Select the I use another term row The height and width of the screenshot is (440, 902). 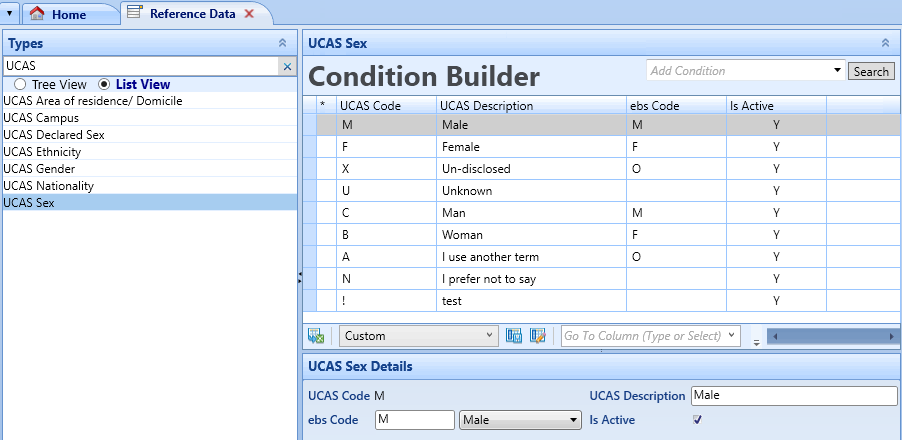tap(602, 257)
